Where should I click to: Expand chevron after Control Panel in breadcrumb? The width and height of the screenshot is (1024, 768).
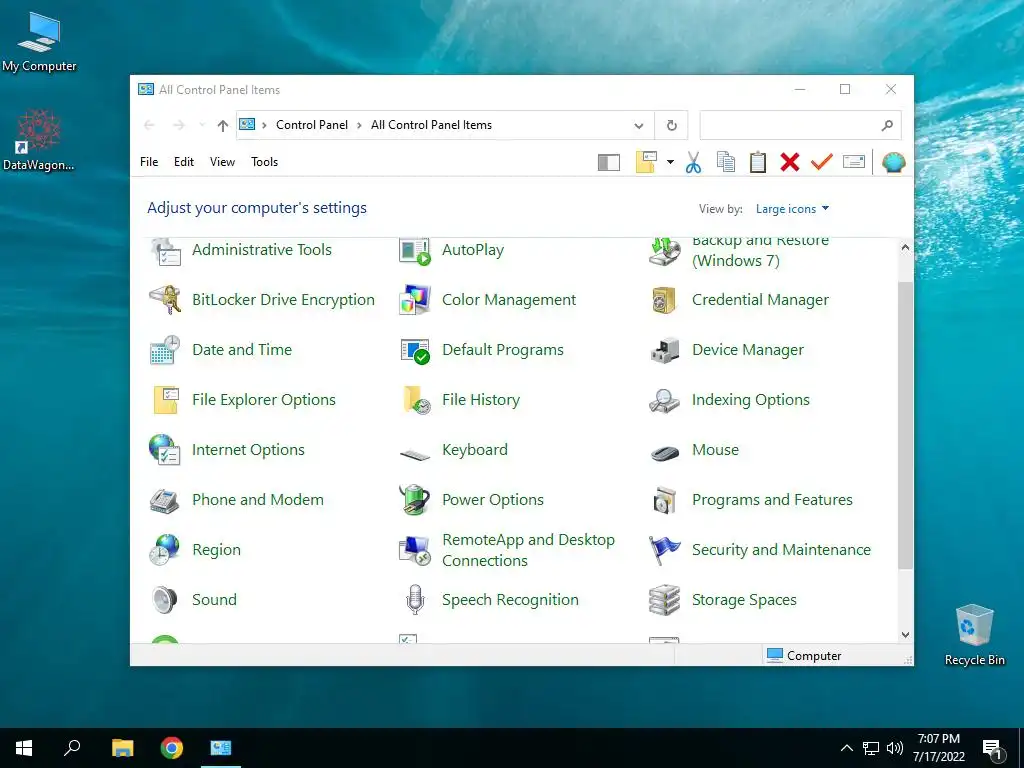(x=359, y=125)
